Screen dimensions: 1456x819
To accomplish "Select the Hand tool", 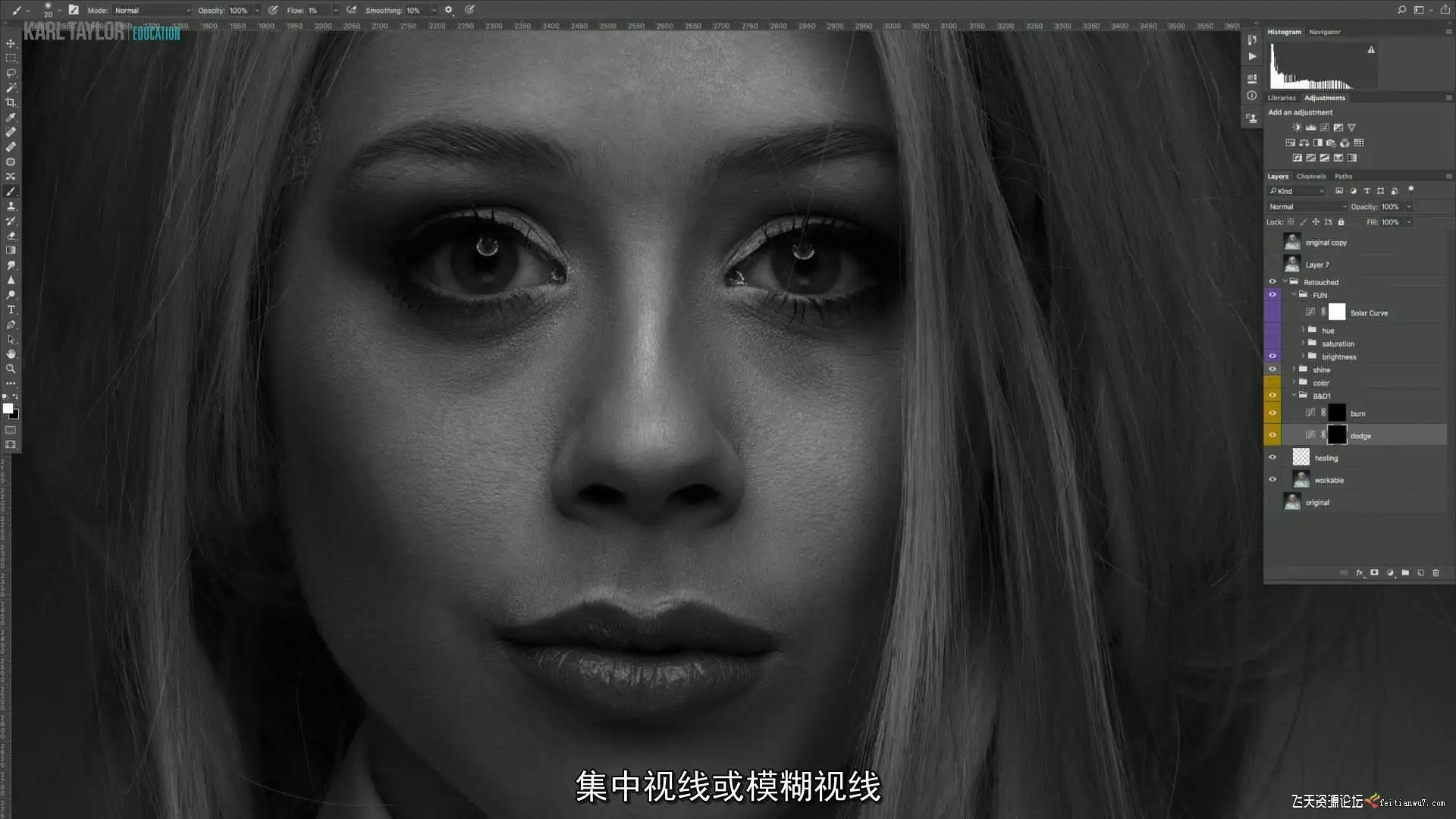I will pos(11,354).
